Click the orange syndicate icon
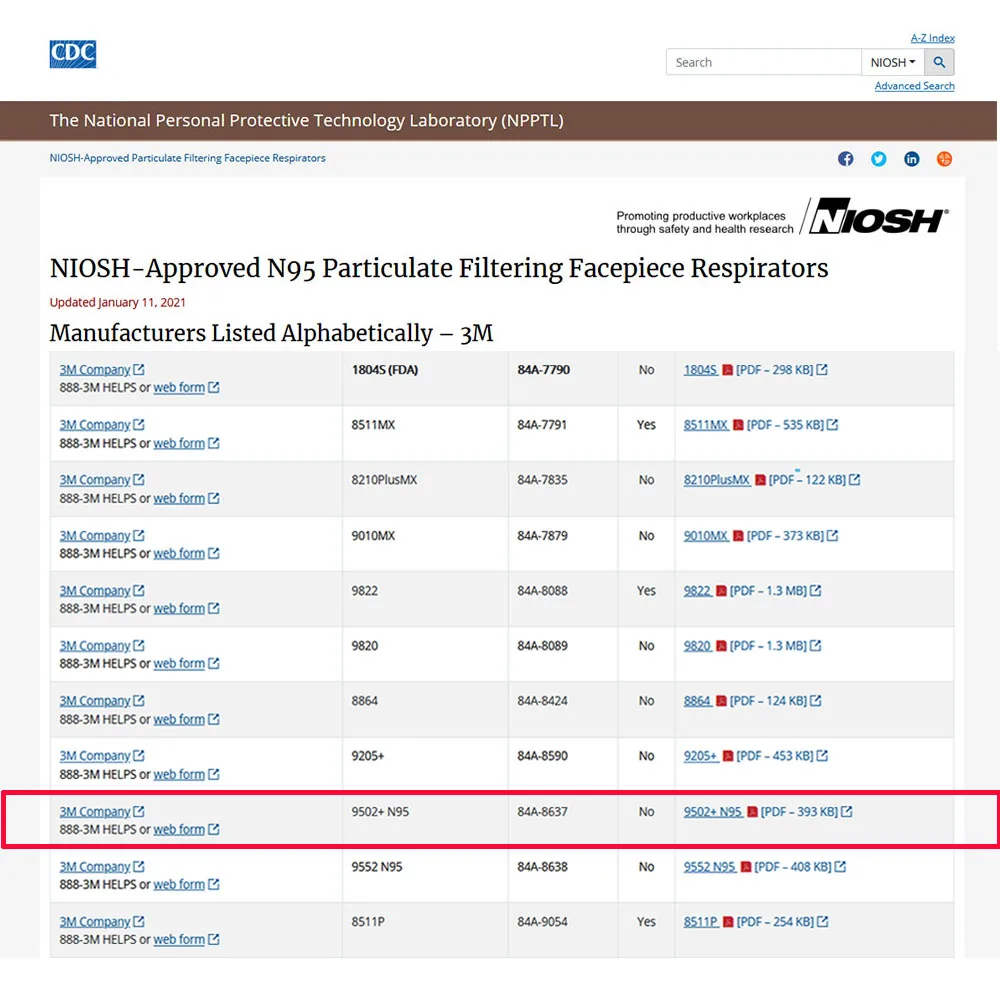Image resolution: width=1000 pixels, height=1000 pixels. [x=945, y=159]
